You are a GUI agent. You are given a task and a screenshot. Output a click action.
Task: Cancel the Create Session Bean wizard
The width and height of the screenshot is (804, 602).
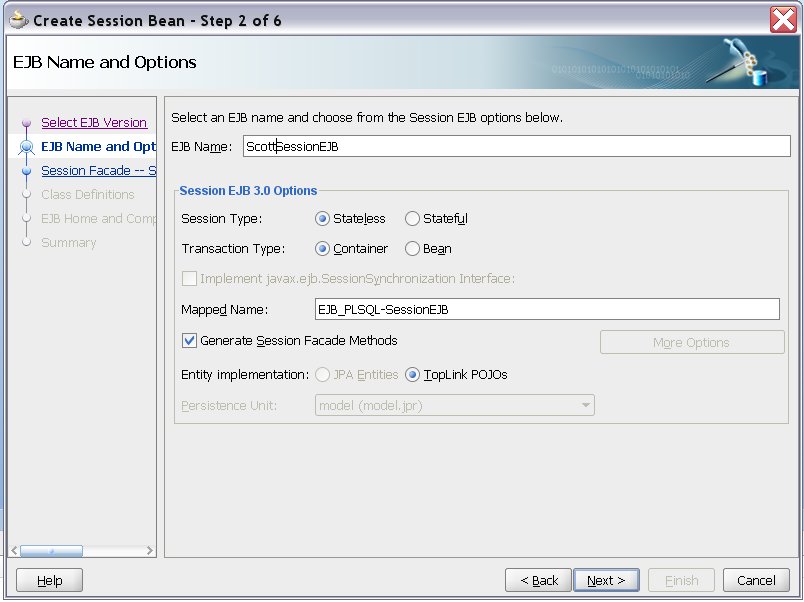[x=756, y=580]
